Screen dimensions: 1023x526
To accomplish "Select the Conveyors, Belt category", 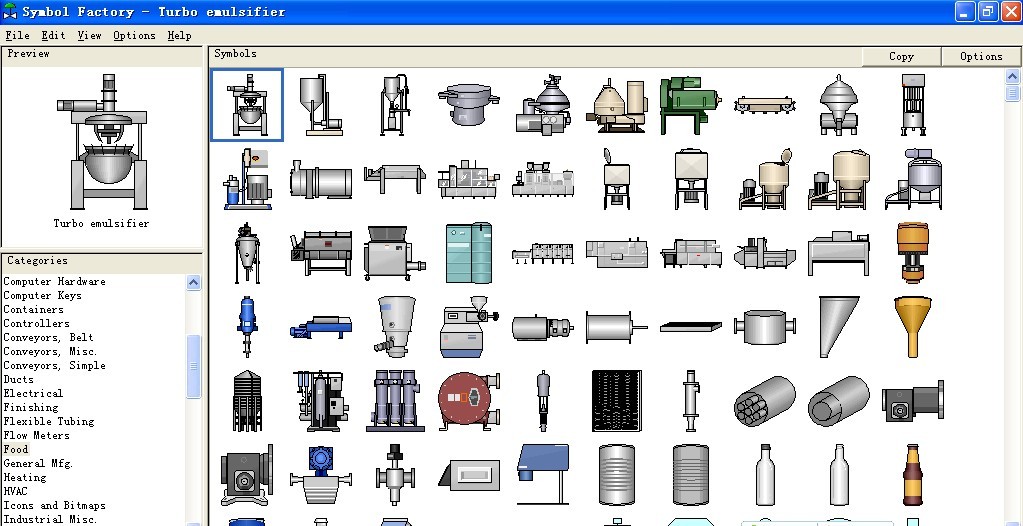I will (x=48, y=337).
